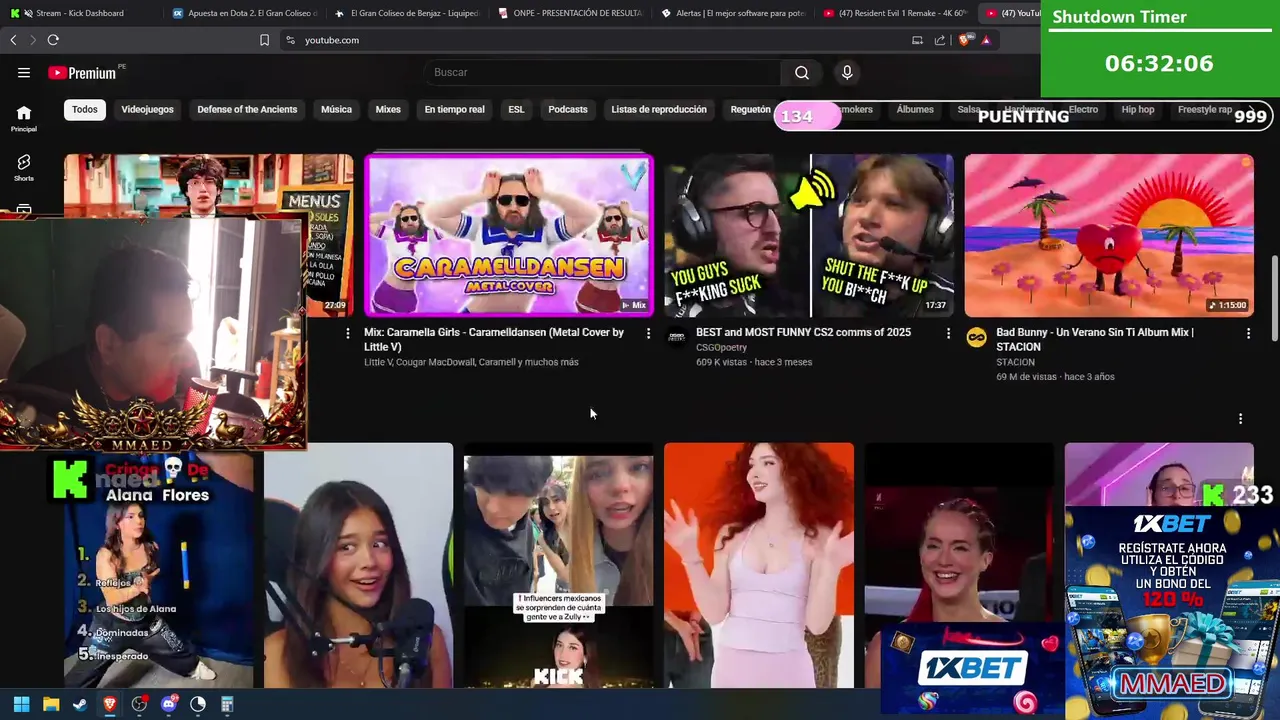Open options menu for Bad Bunny mix

pos(1248,333)
